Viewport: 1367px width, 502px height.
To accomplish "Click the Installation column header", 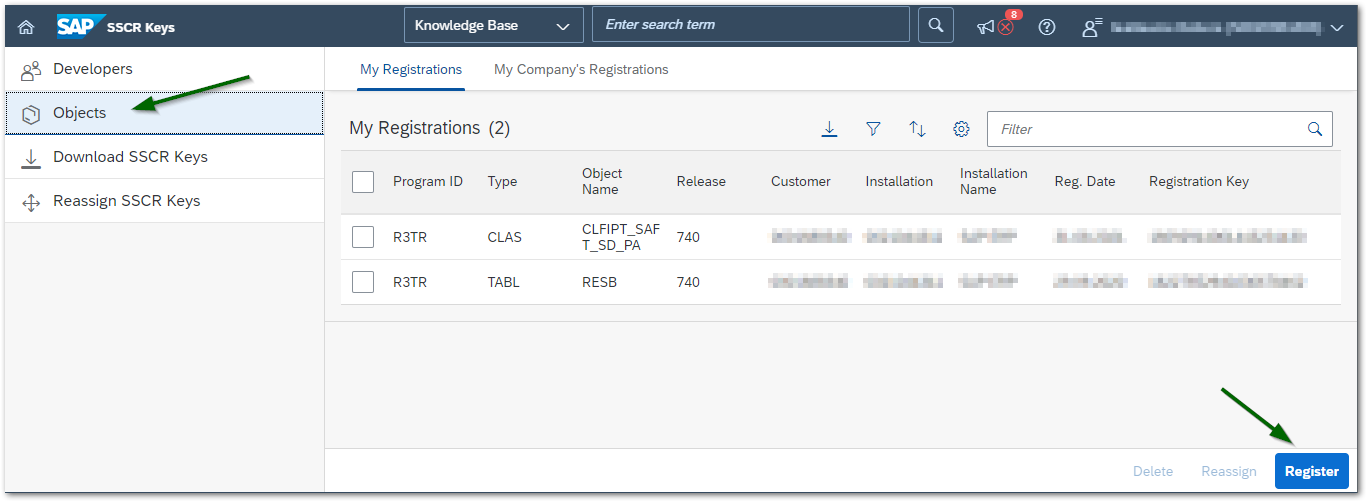I will click(899, 181).
